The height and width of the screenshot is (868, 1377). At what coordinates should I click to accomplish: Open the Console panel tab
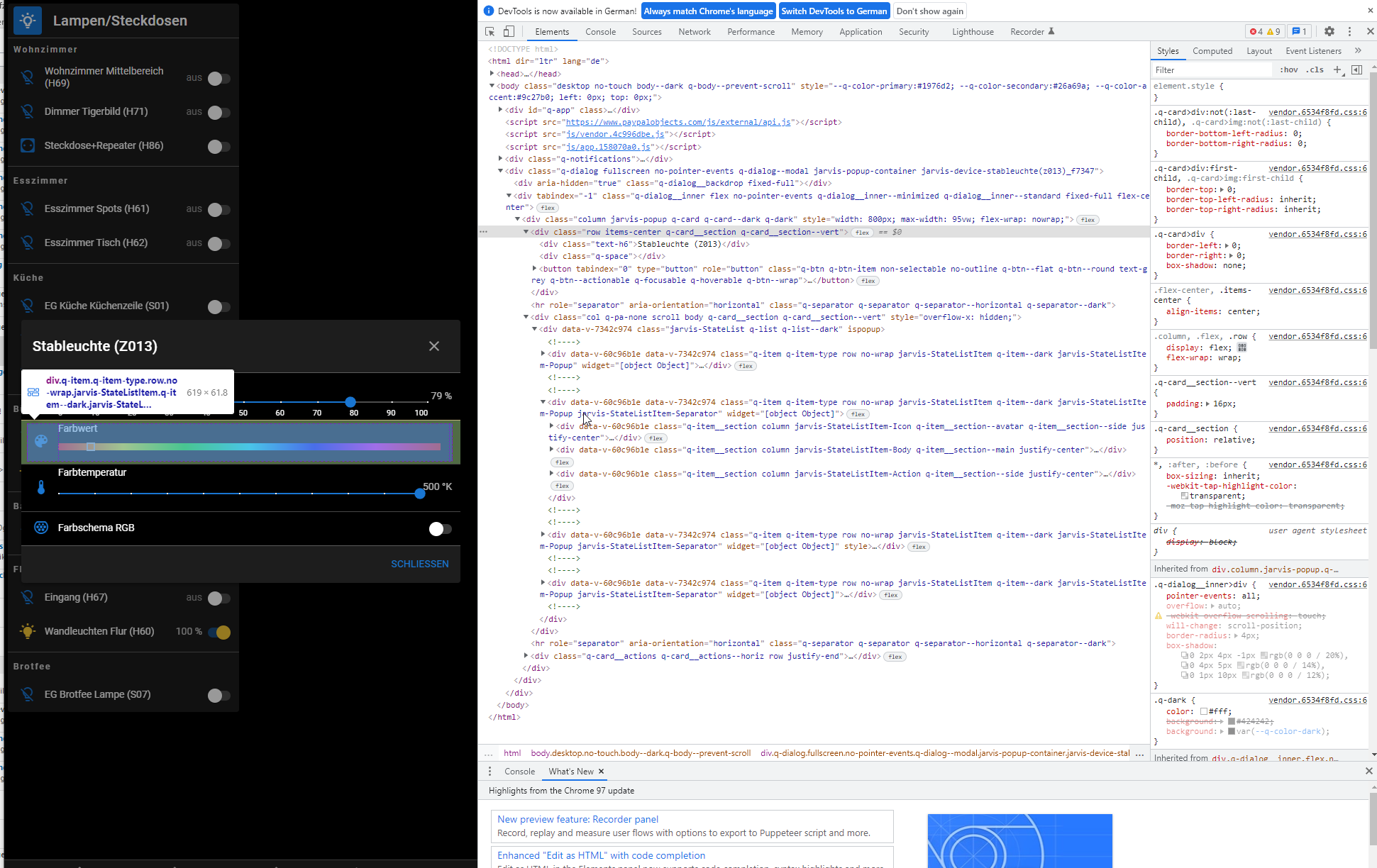tap(600, 32)
